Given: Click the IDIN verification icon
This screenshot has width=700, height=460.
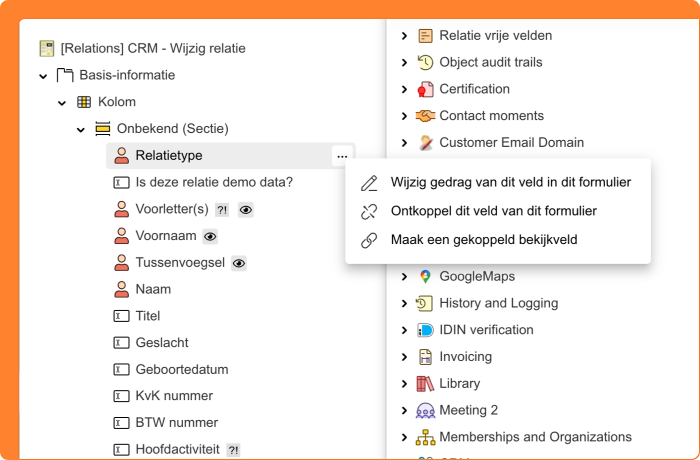Looking at the screenshot, I should pyautogui.click(x=425, y=330).
